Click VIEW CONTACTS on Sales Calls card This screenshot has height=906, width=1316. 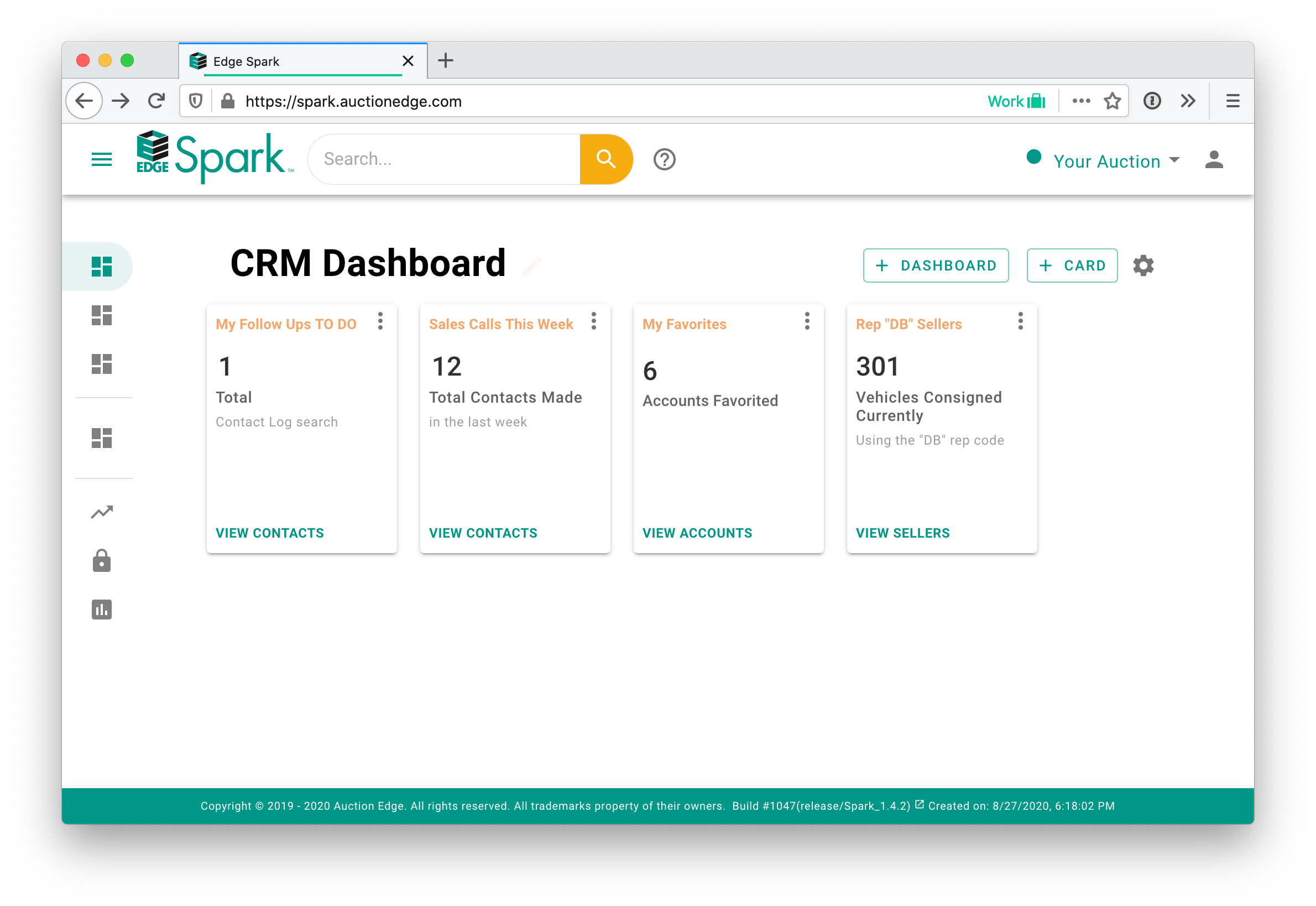tap(483, 533)
